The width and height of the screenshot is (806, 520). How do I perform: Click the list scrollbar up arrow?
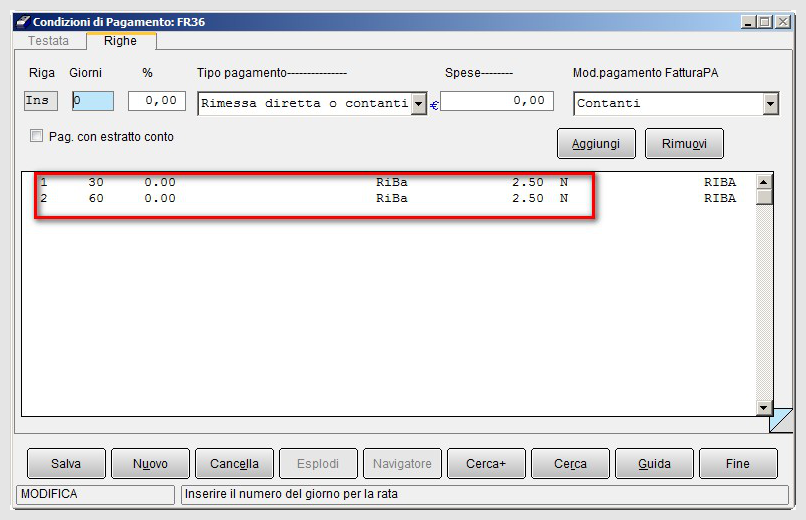(x=764, y=182)
